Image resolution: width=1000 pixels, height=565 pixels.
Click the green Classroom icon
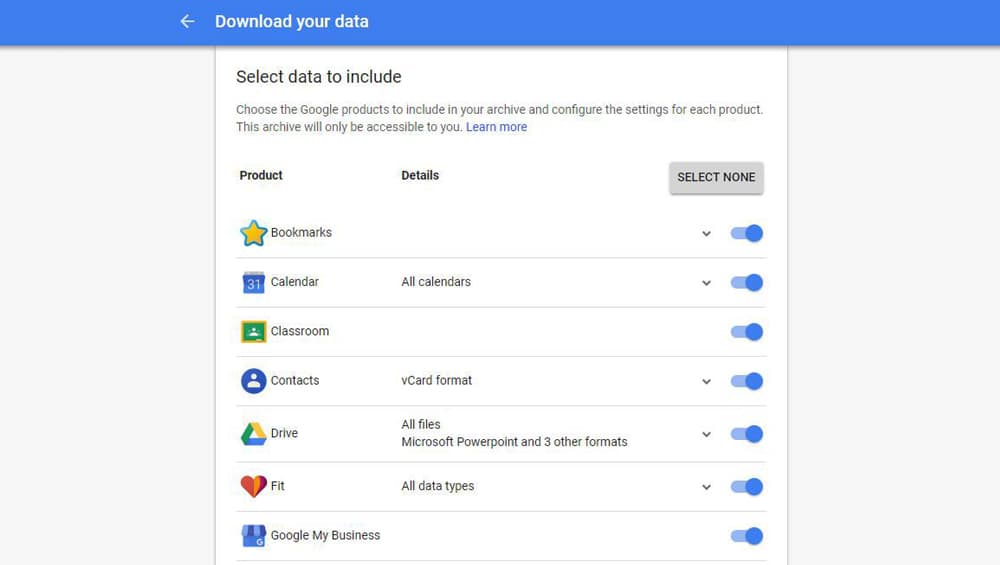pos(253,332)
